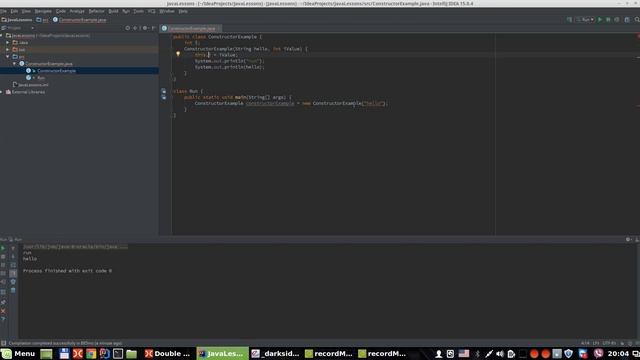Viewport: 640px width, 360px height.
Task: Rerun the program from Run panel
Action: [3, 248]
